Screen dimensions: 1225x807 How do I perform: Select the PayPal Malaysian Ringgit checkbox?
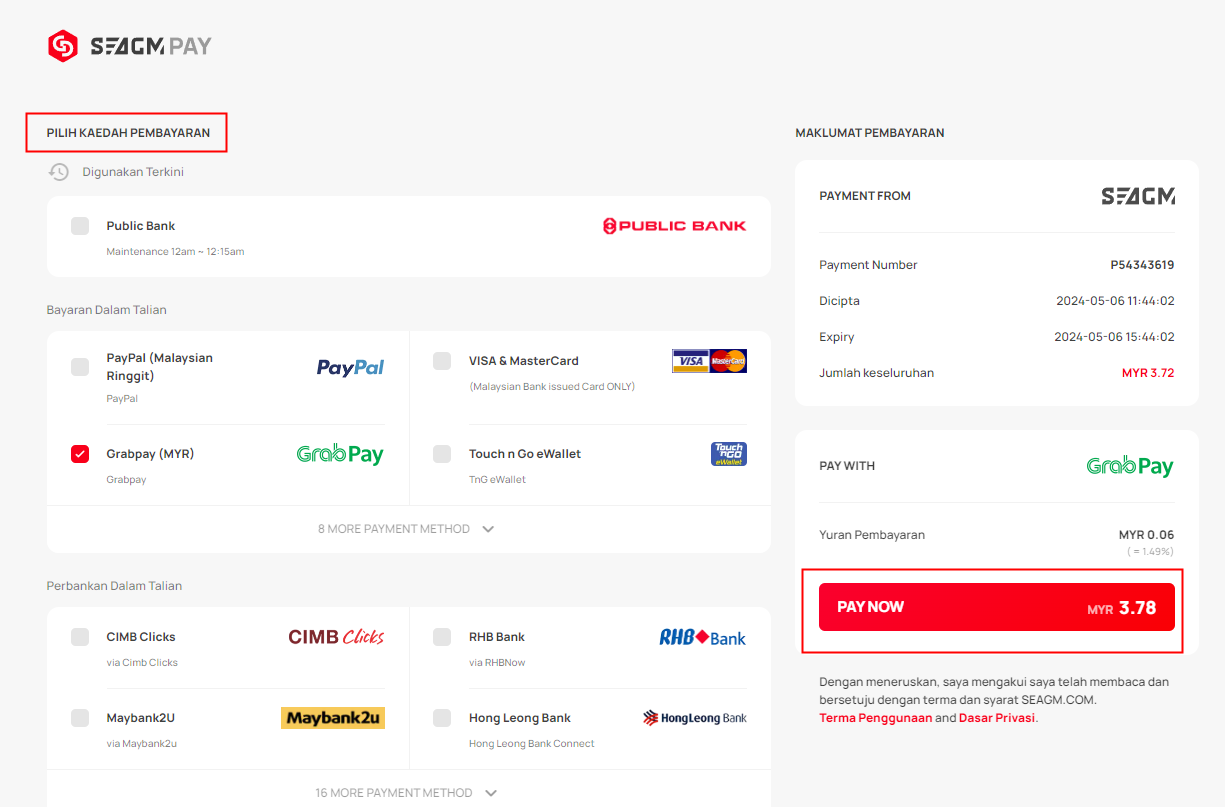coord(80,367)
